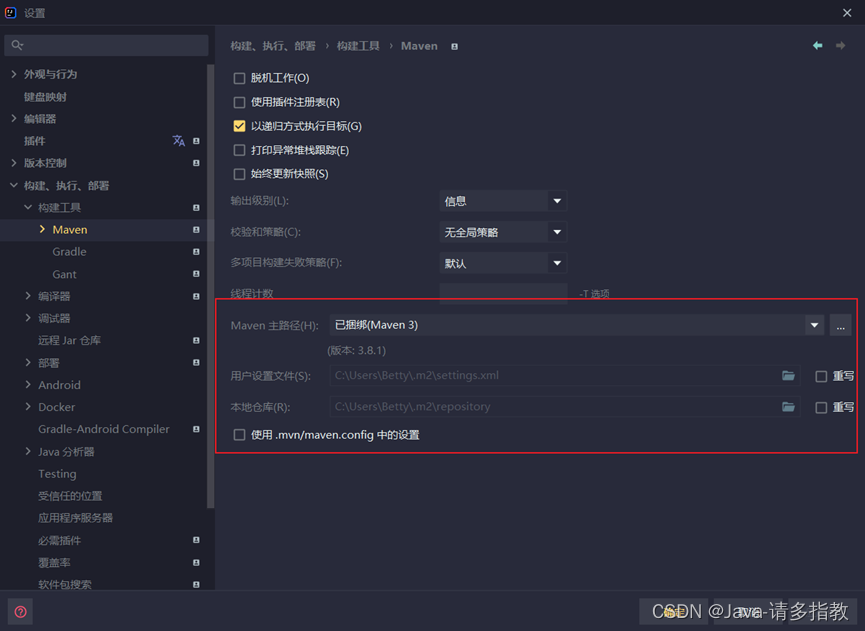The image size is (865, 631).
Task: Click the marker icon after Maven breadcrumb
Action: point(455,46)
